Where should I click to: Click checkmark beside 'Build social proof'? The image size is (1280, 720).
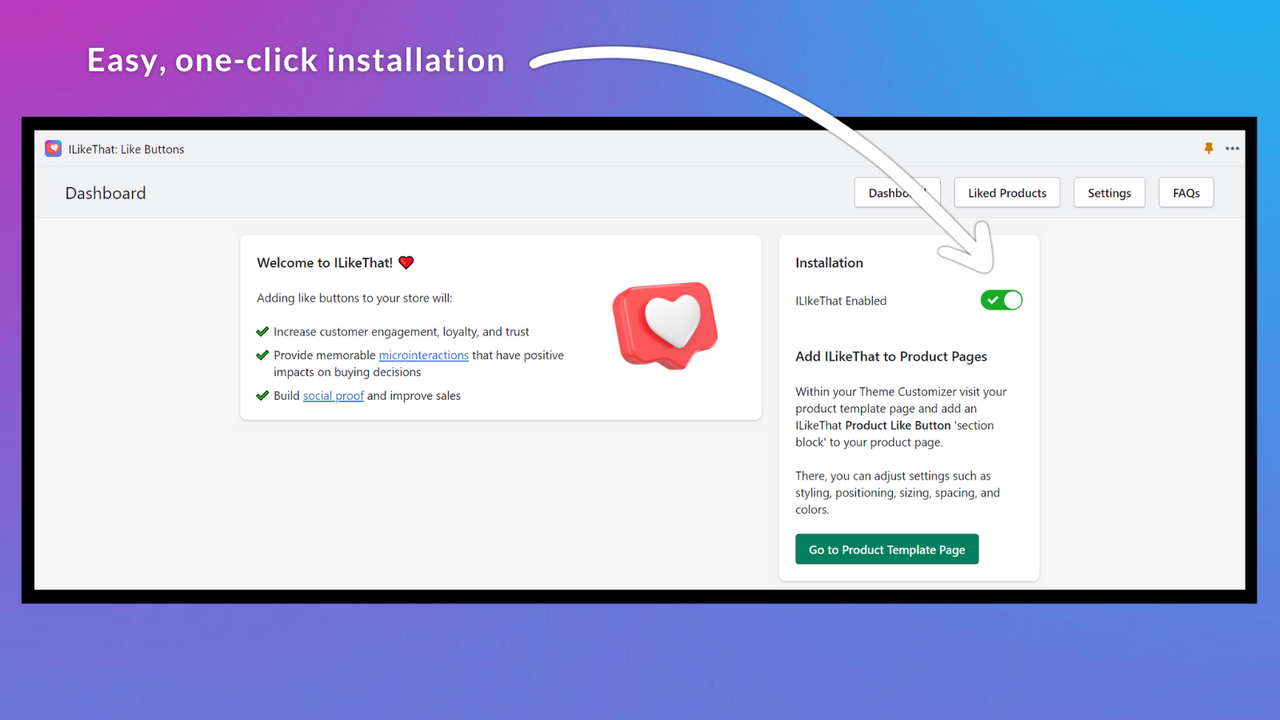(262, 396)
